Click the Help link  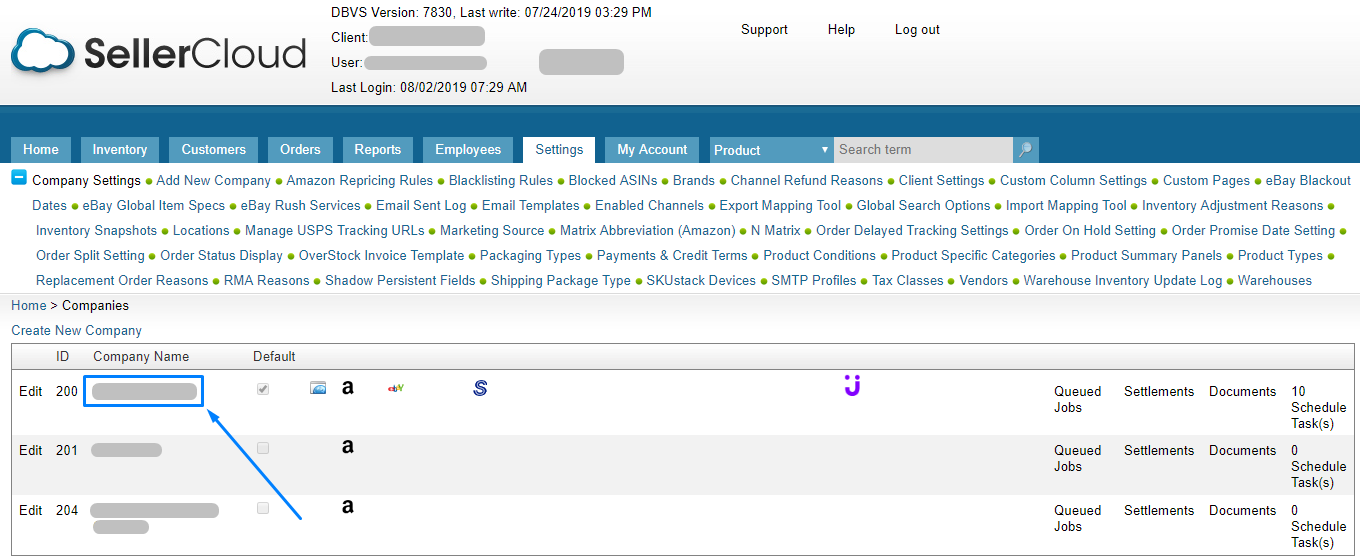click(x=841, y=30)
